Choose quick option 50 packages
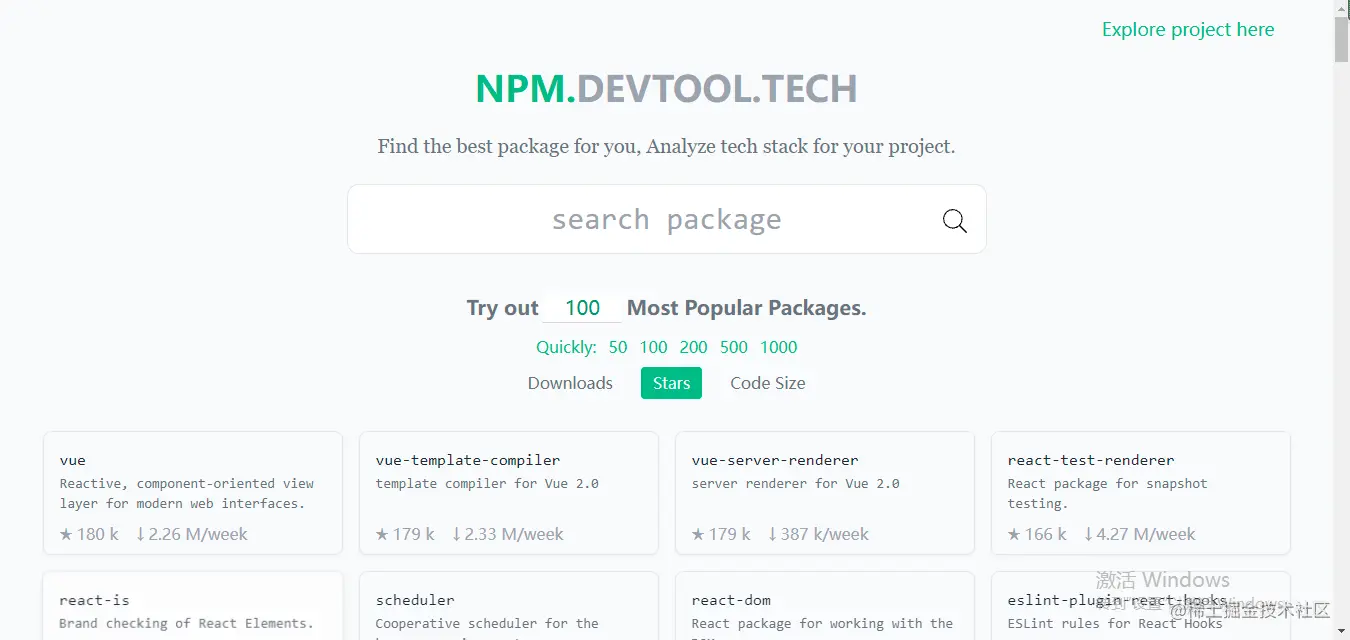The image size is (1350, 640). click(618, 348)
